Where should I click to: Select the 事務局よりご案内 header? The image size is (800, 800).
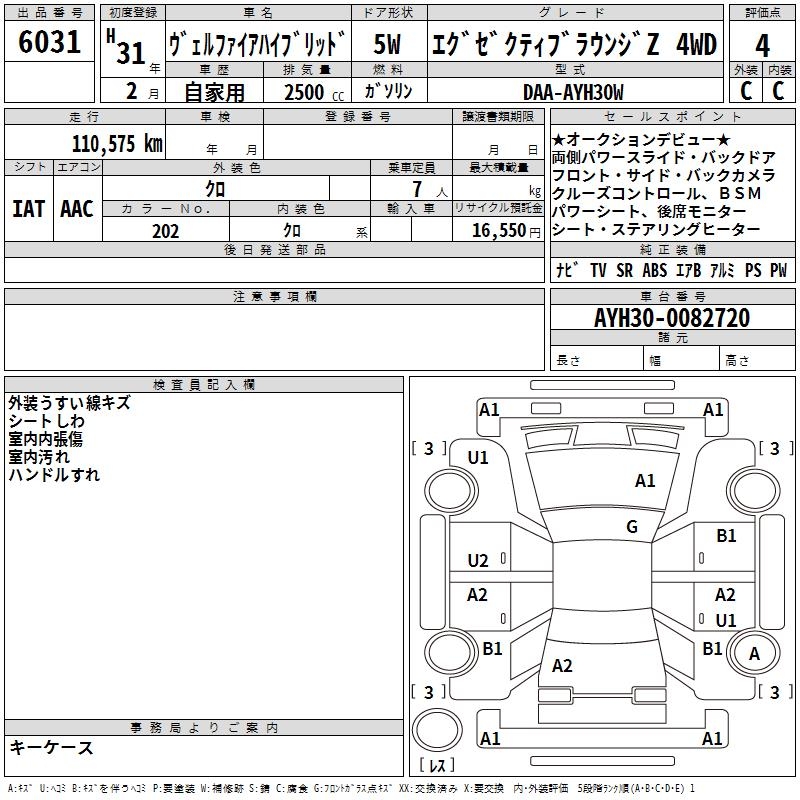[x=204, y=728]
